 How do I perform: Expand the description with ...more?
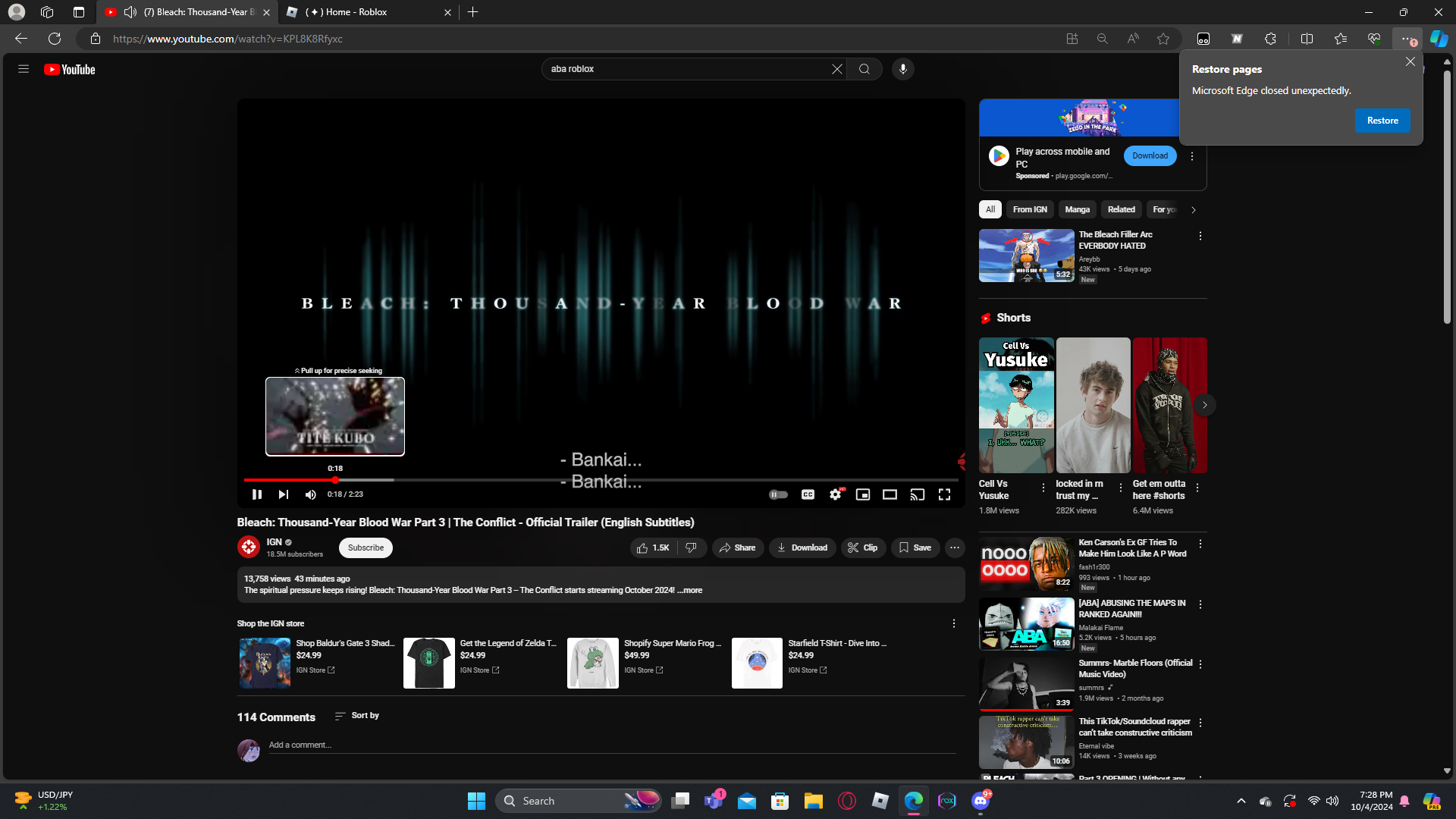tap(690, 590)
